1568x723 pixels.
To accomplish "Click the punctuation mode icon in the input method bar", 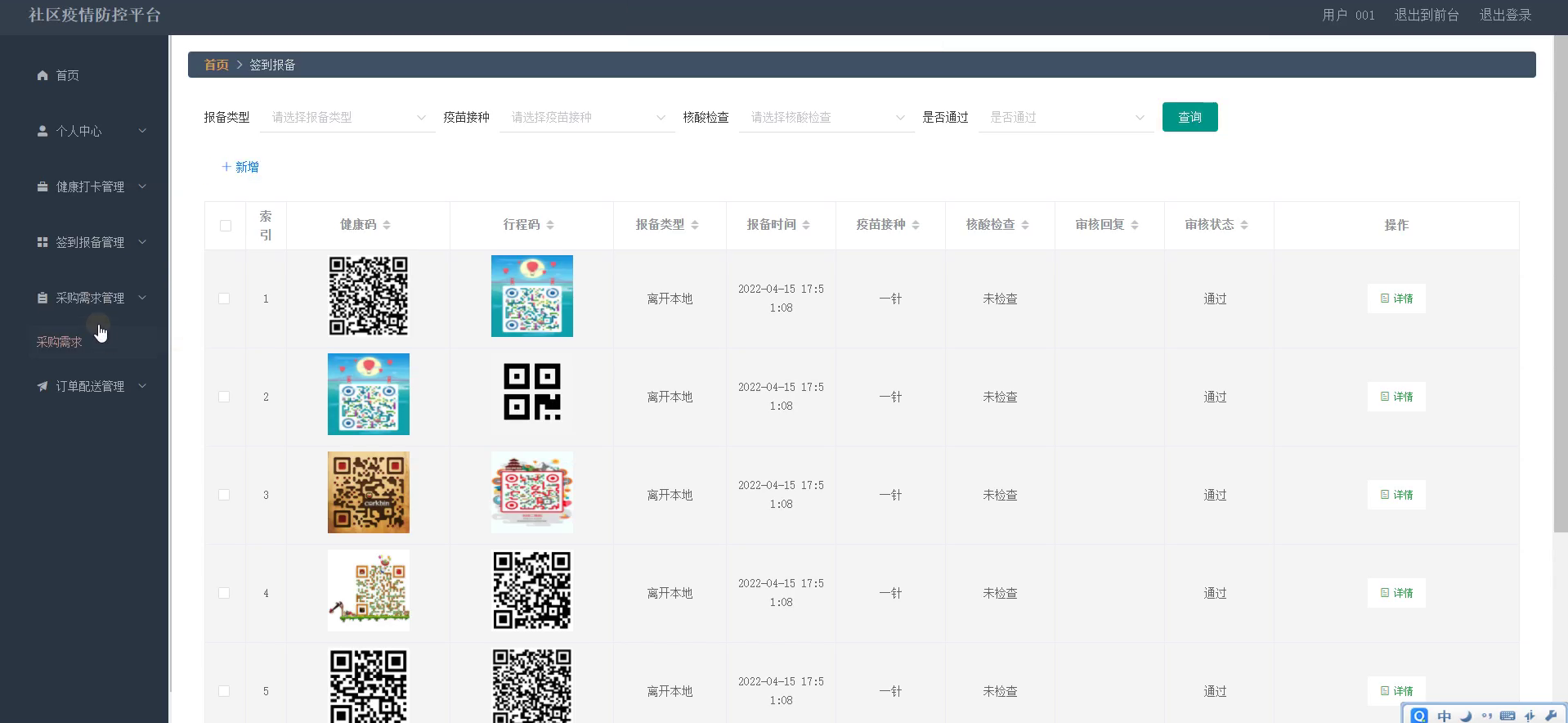I will click(1486, 716).
